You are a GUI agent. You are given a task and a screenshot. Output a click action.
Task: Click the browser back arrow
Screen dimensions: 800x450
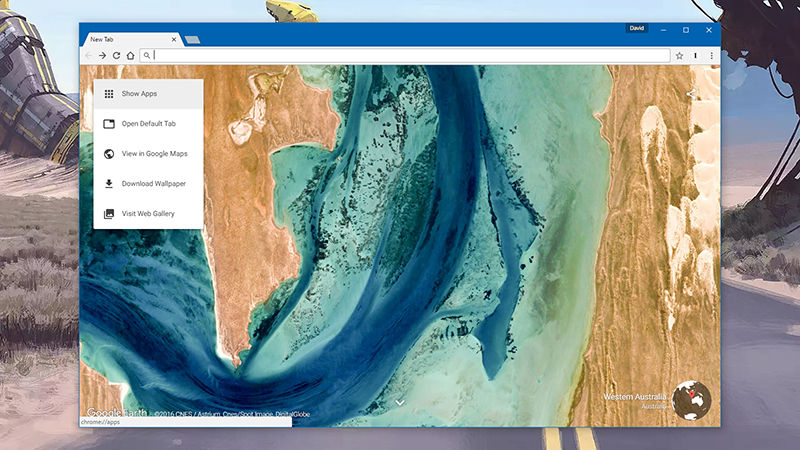tap(88, 56)
